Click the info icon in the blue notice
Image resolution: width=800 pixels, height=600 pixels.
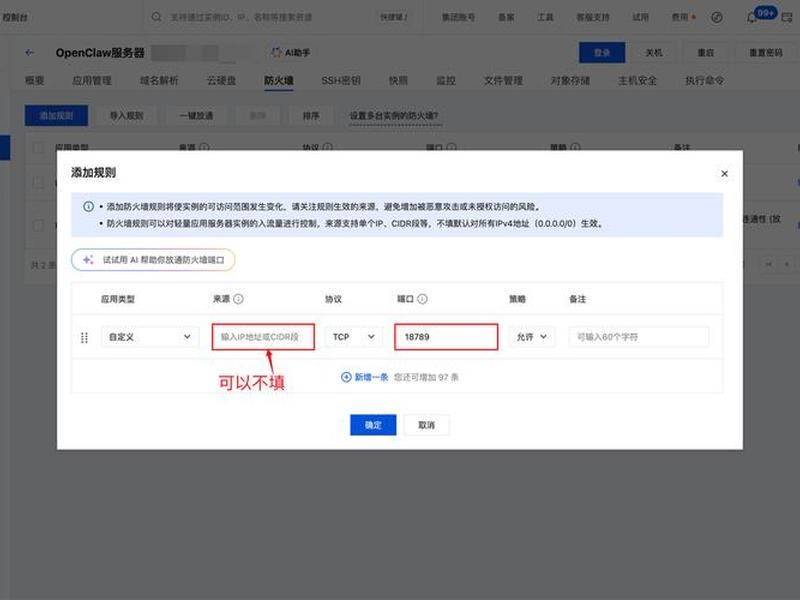pyautogui.click(x=88, y=207)
